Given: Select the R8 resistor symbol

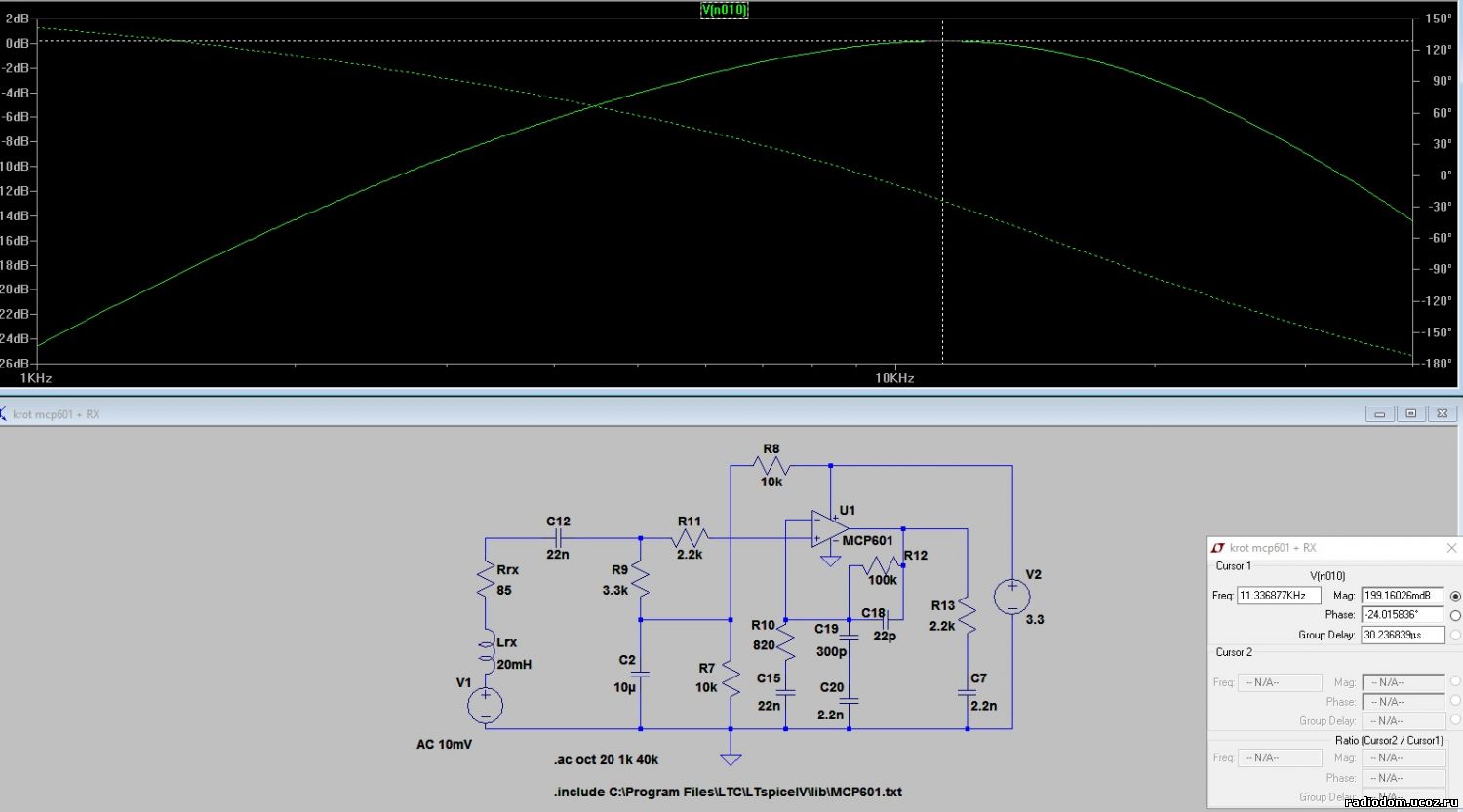Looking at the screenshot, I should tap(771, 465).
